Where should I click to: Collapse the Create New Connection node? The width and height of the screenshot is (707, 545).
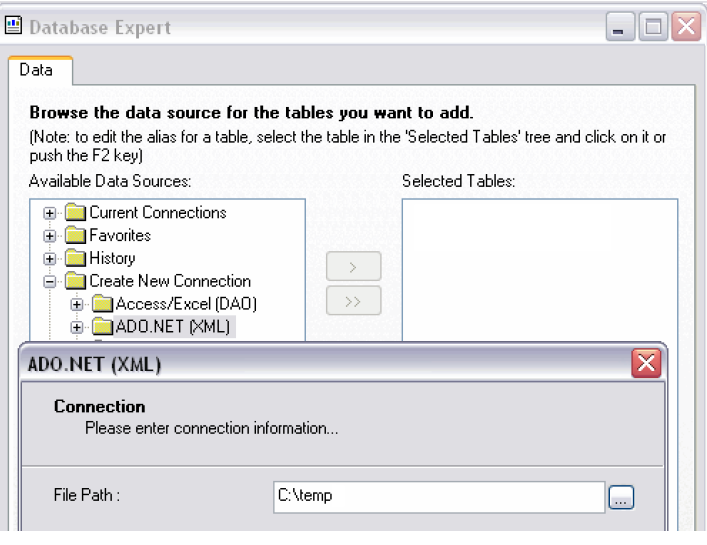tap(49, 282)
